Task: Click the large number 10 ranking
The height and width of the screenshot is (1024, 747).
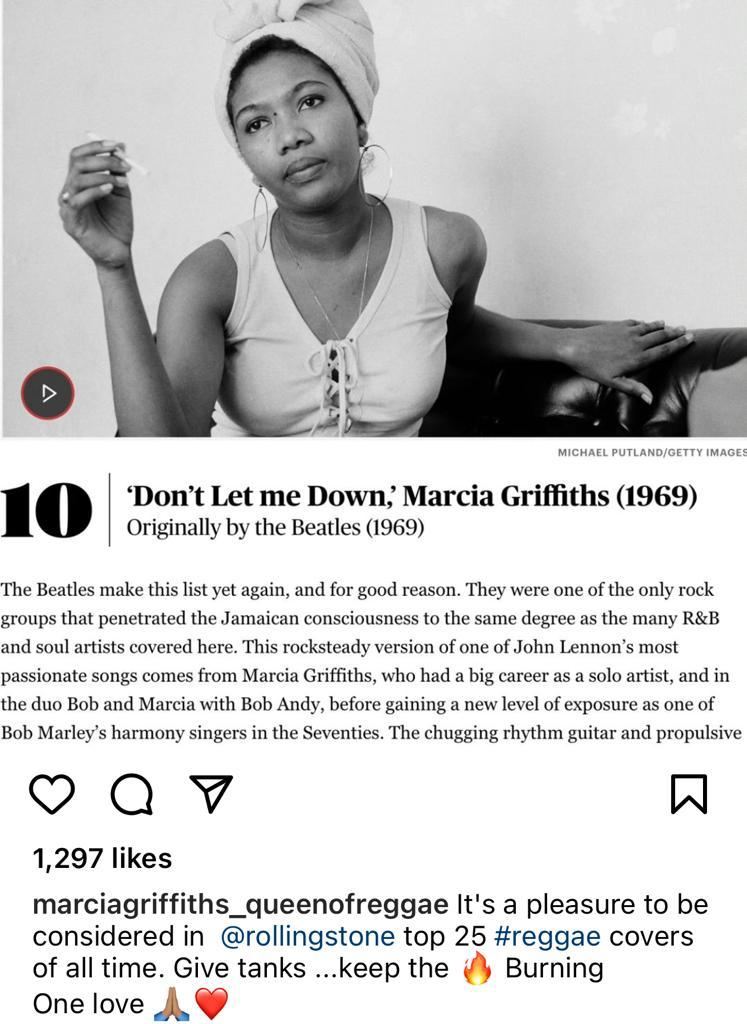Action: coord(46,510)
